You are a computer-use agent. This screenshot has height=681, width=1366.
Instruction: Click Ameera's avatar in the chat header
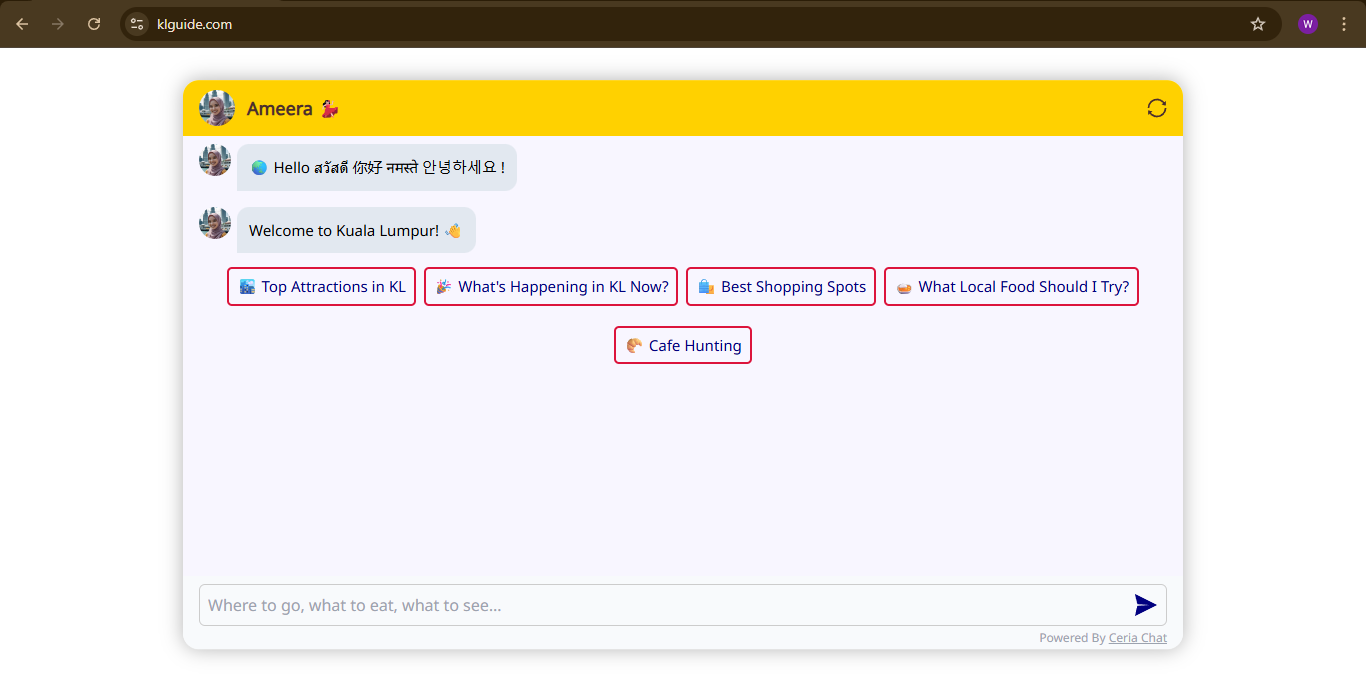216,108
